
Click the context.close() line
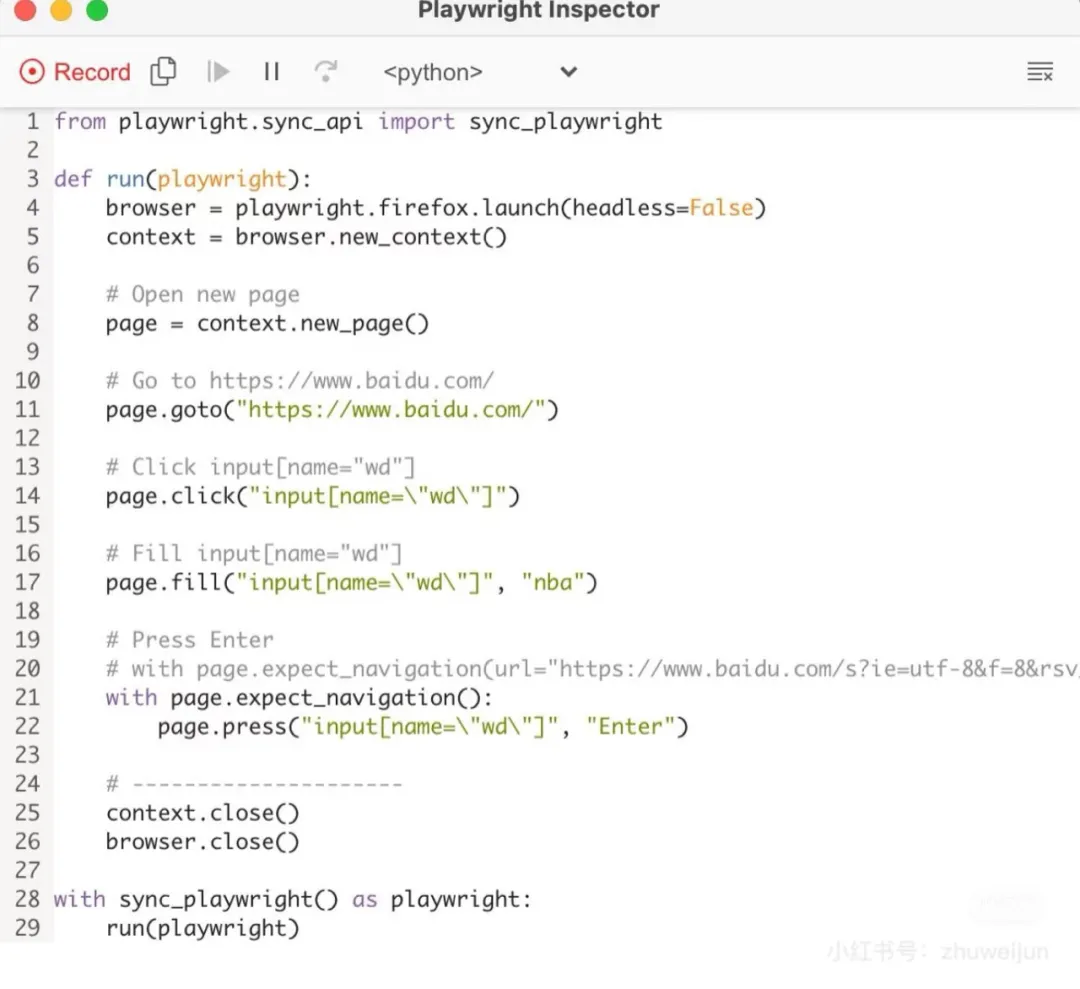[x=202, y=813]
